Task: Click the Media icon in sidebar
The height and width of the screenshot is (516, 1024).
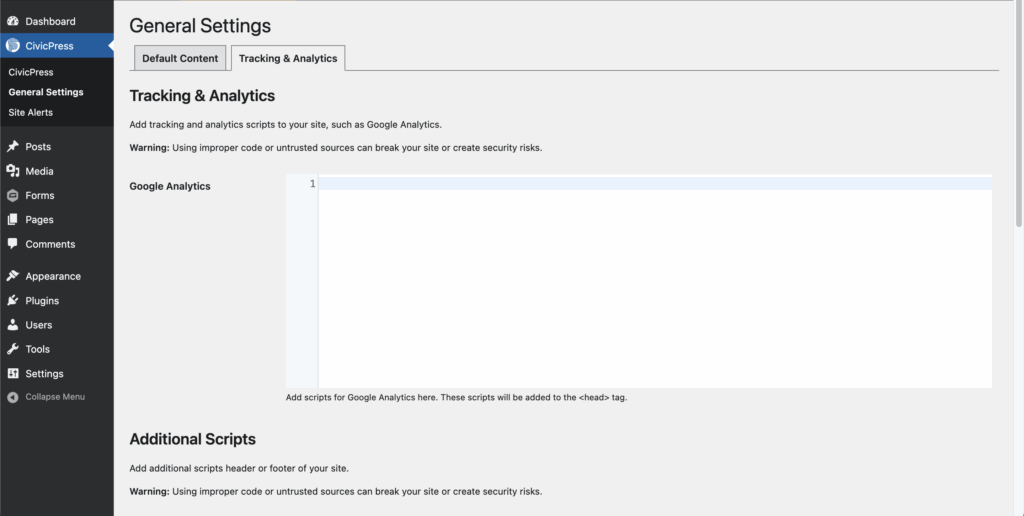Action: pos(12,171)
